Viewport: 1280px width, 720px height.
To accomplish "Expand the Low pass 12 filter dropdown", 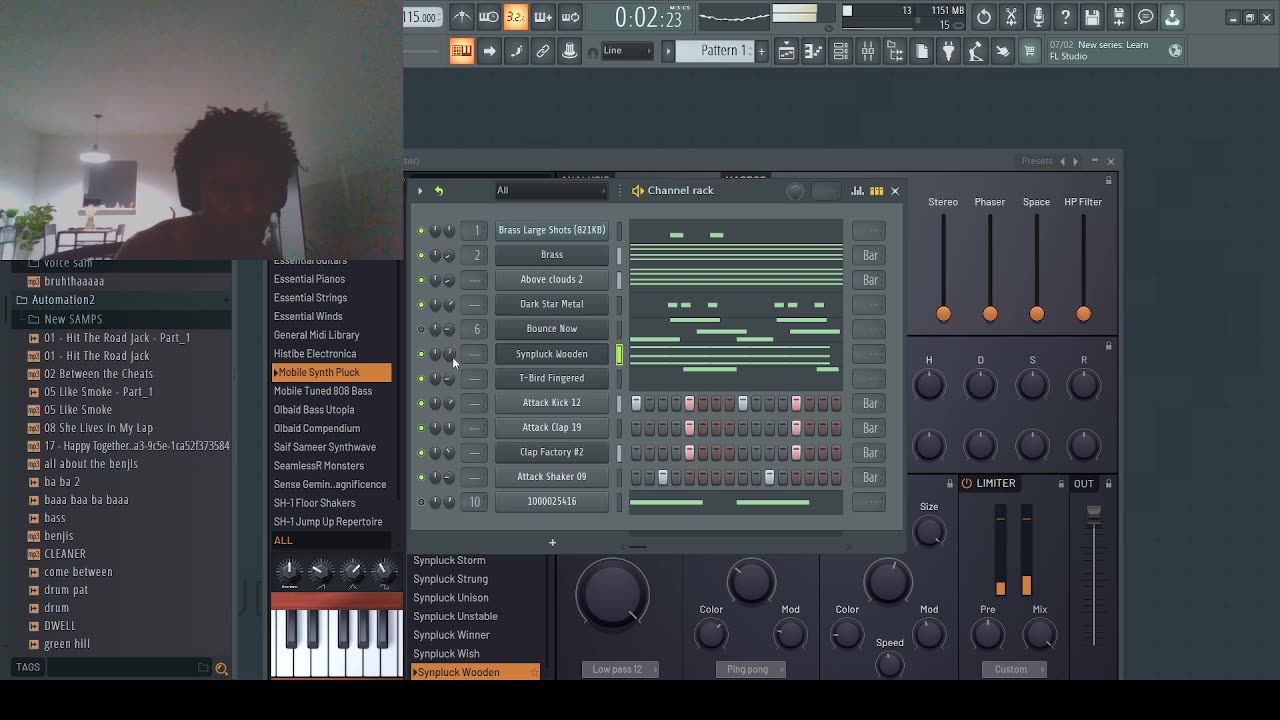I will click(620, 669).
